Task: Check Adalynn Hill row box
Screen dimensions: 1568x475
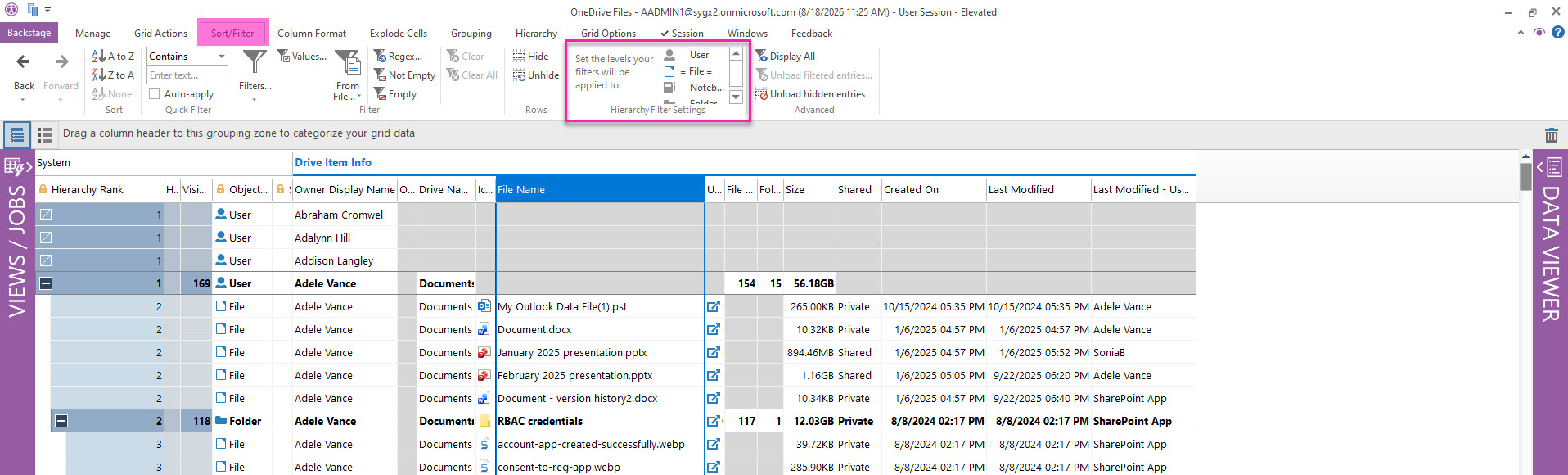Action: pyautogui.click(x=46, y=237)
